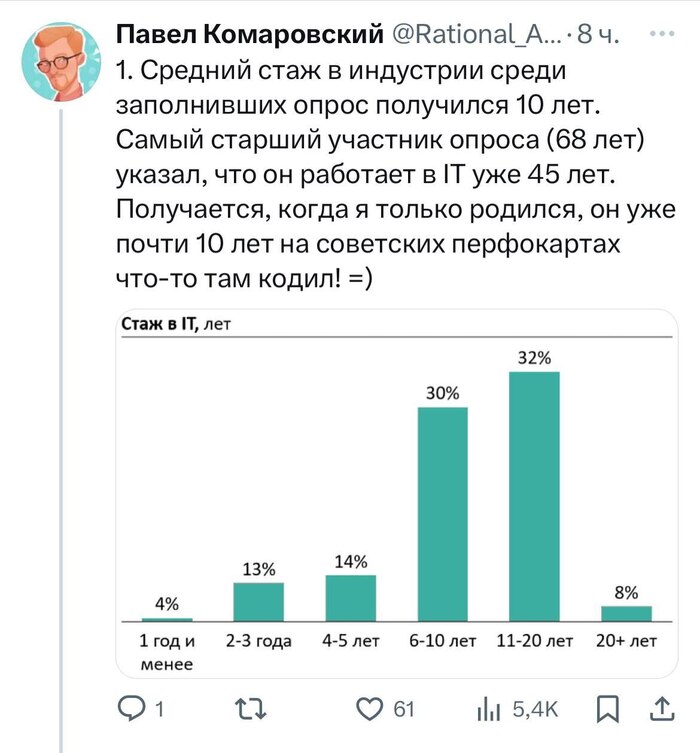Bookmark this tweet
This screenshot has width=700, height=753.
click(x=607, y=709)
